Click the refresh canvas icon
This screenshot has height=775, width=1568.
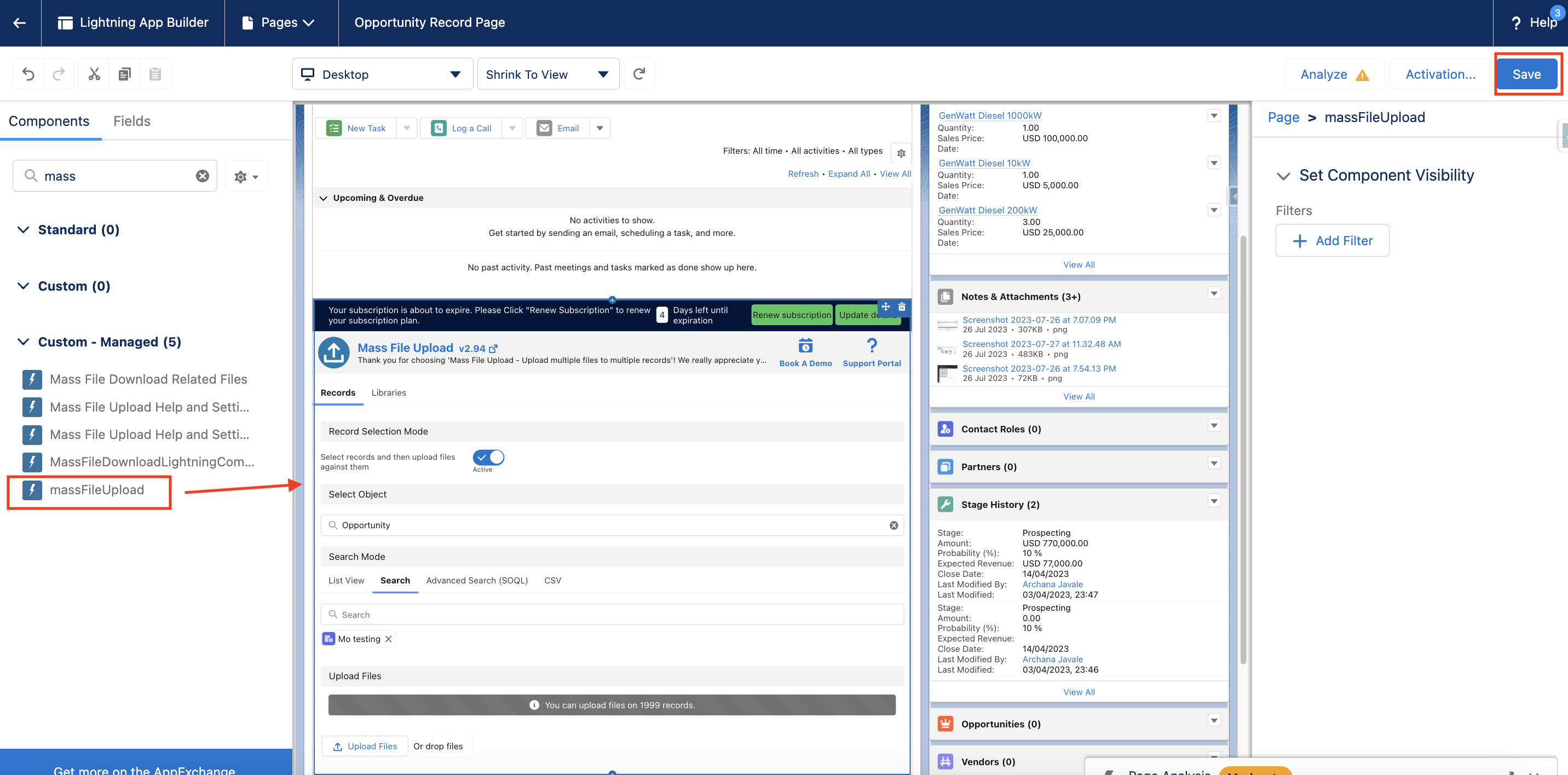pos(638,74)
